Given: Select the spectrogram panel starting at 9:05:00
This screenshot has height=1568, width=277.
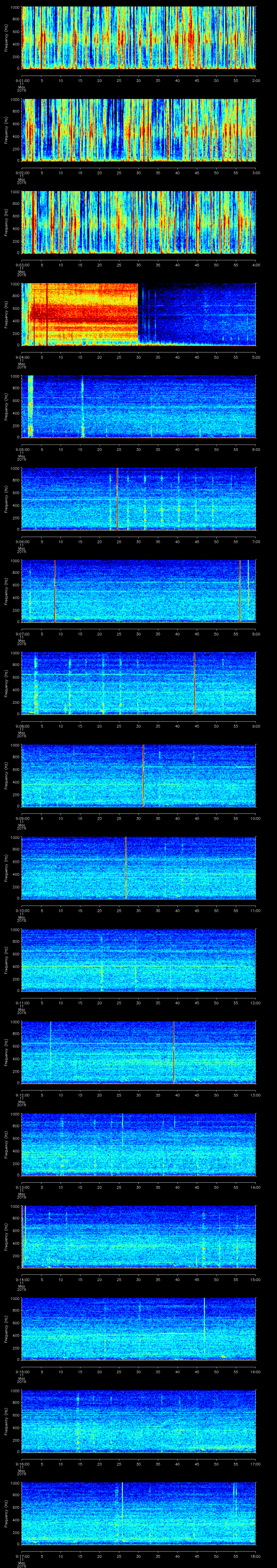Looking at the screenshot, I should pyautogui.click(x=139, y=407).
